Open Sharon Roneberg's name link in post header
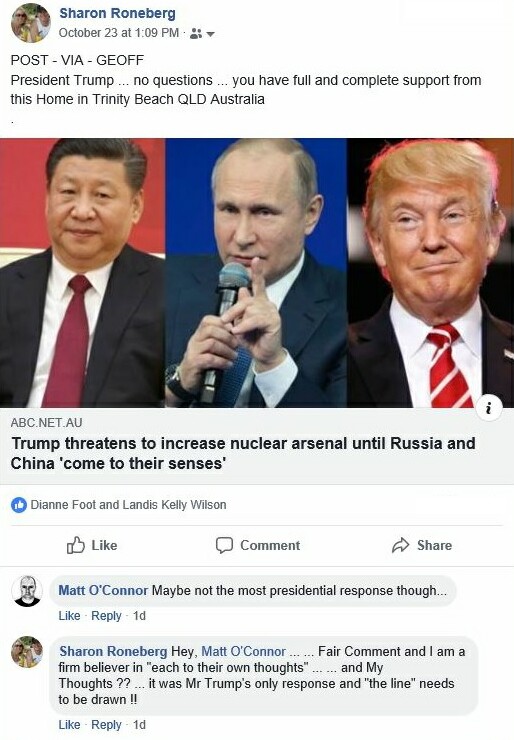514x740 pixels. pos(117,13)
